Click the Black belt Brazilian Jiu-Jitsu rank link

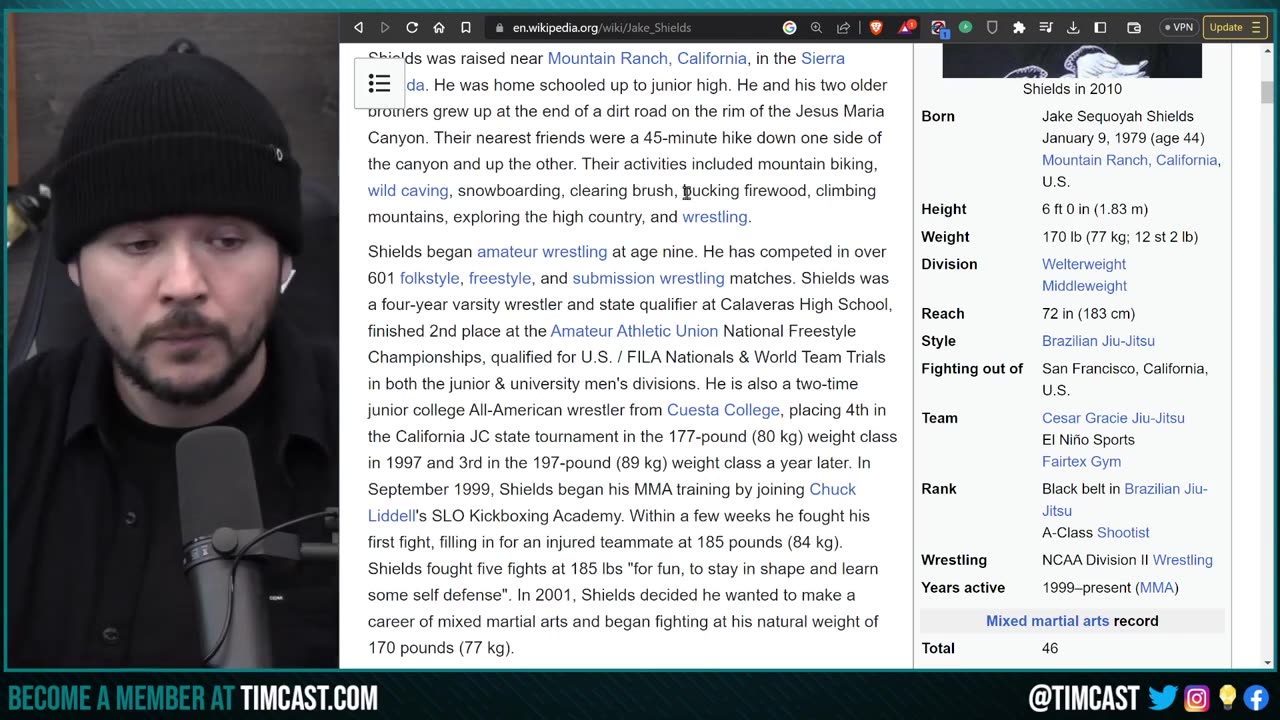click(x=1125, y=499)
